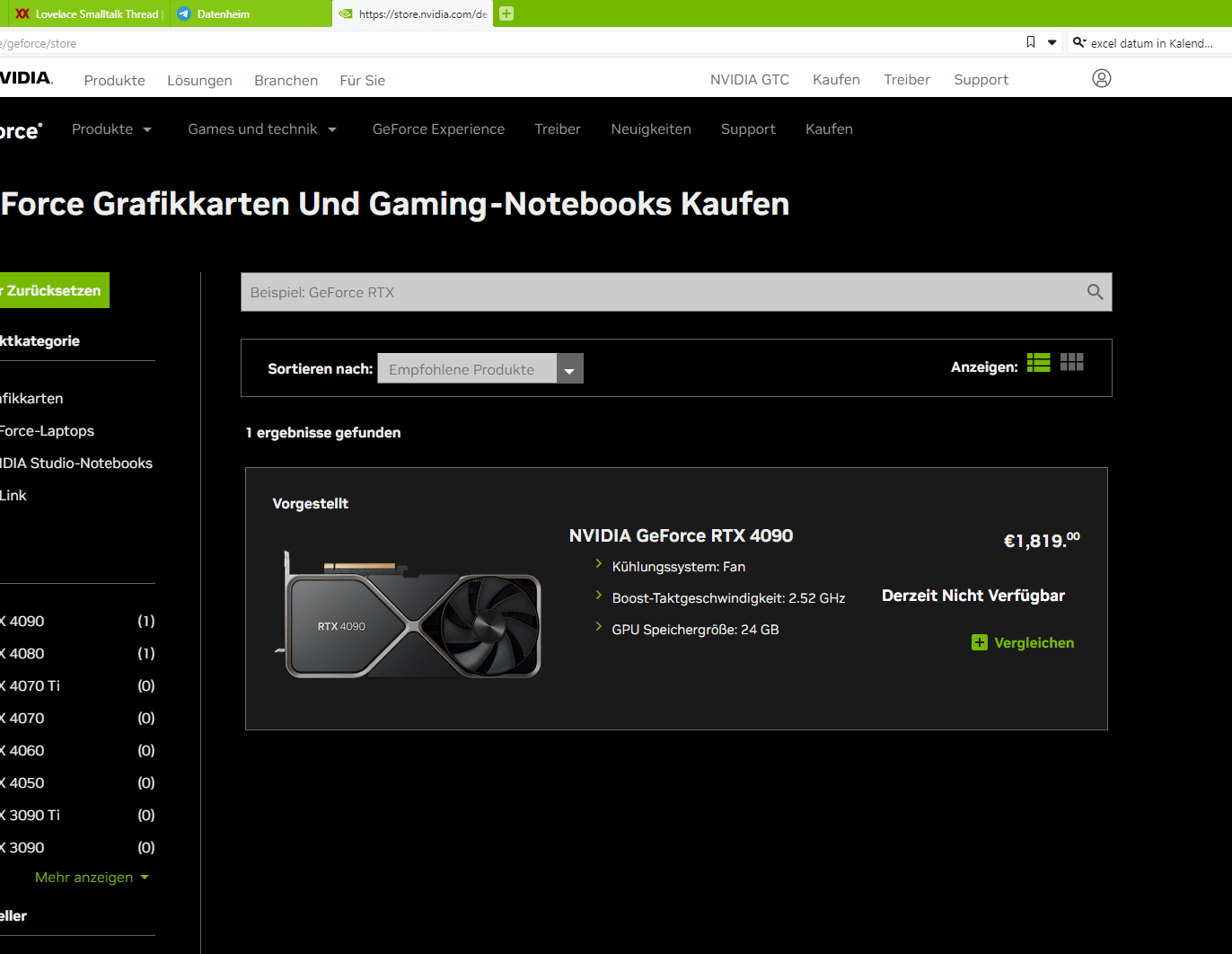Viewport: 1232px width, 954px height.
Task: Go to NVIDIA GTC link
Action: click(x=750, y=79)
